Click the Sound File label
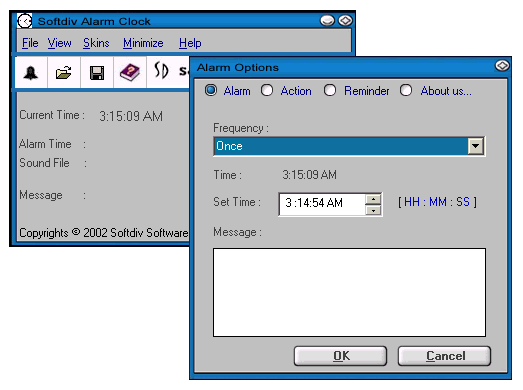The width and height of the screenshot is (523, 390). pos(44,163)
